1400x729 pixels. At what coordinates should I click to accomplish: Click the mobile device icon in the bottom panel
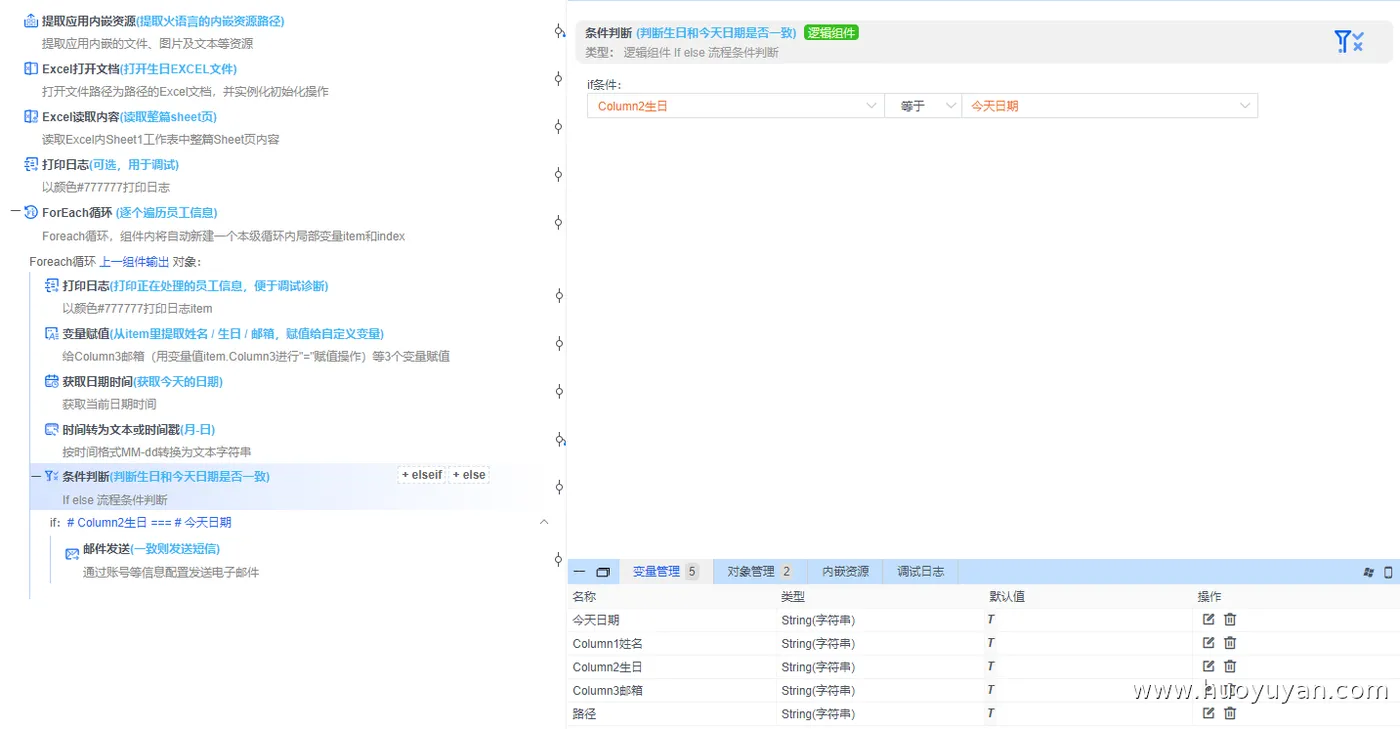[1388, 572]
